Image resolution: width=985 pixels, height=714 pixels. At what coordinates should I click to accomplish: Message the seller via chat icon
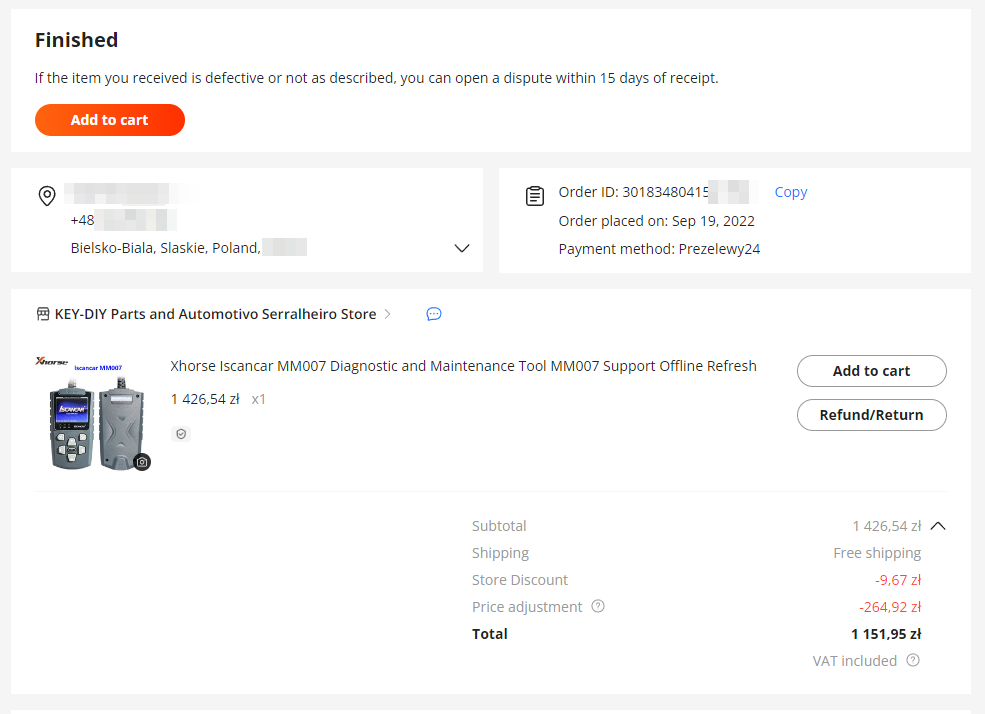433,314
